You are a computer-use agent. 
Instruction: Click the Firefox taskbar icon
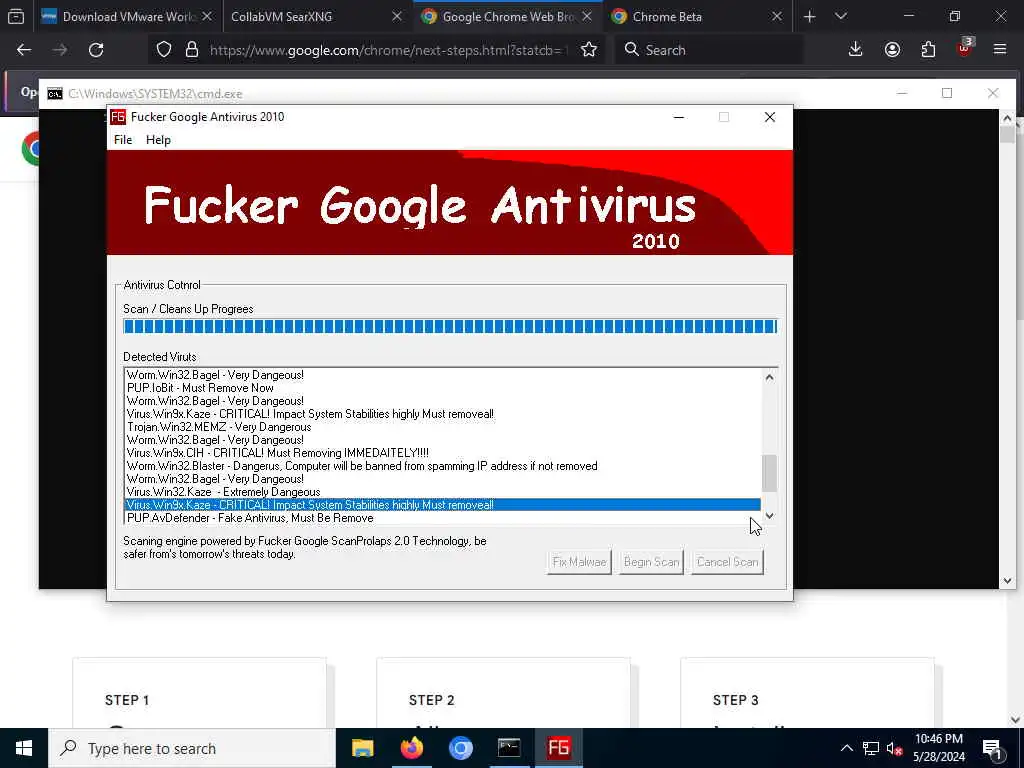tap(411, 748)
